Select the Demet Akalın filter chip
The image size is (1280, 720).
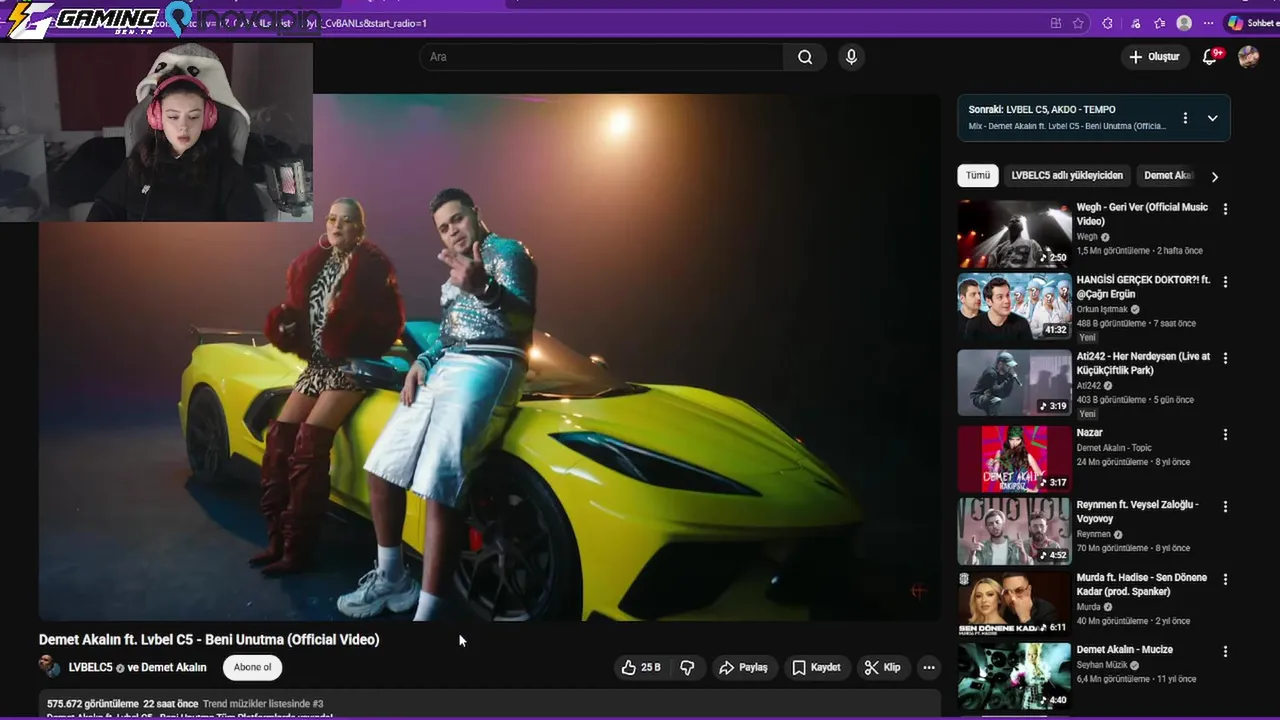(x=1168, y=175)
